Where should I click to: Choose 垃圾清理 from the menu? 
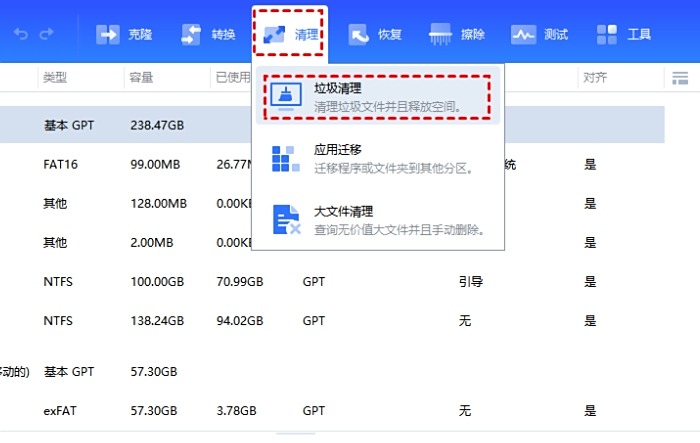pyautogui.click(x=378, y=97)
